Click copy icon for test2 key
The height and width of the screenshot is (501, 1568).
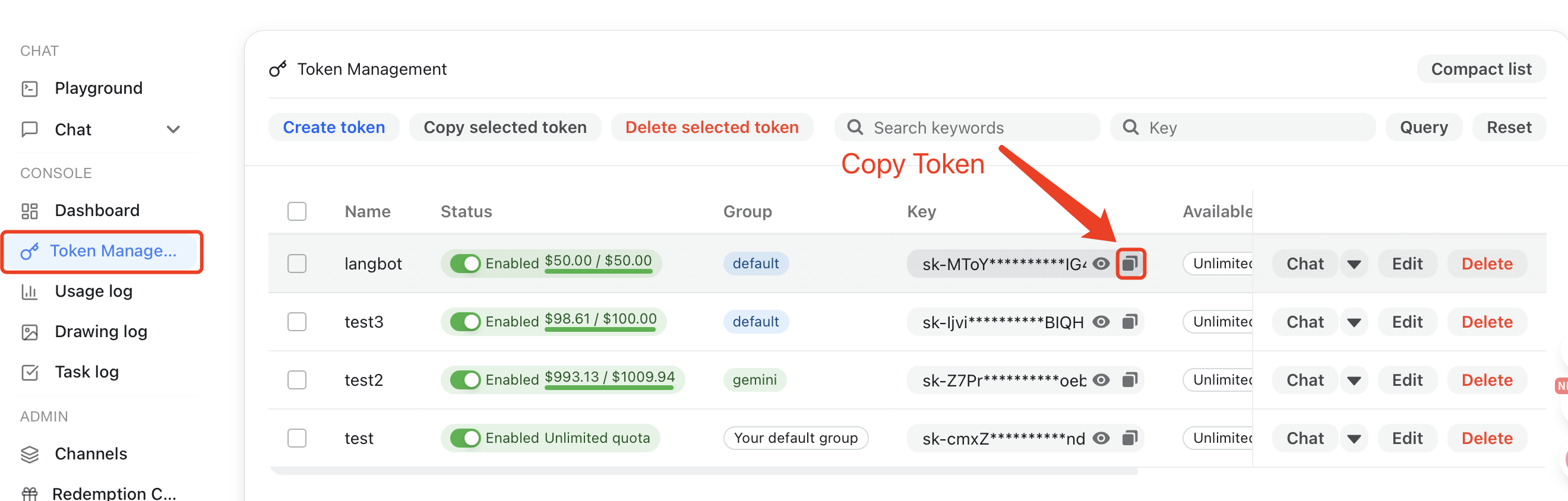(1130, 380)
